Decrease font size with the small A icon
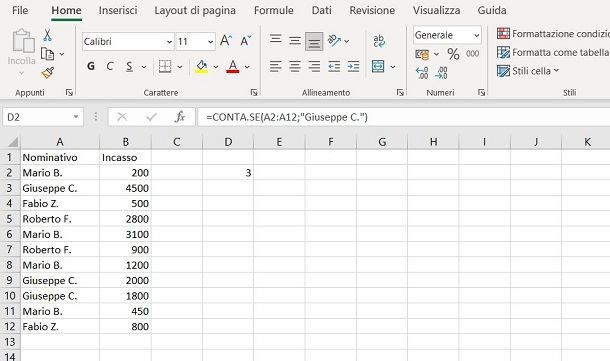 tap(245, 40)
